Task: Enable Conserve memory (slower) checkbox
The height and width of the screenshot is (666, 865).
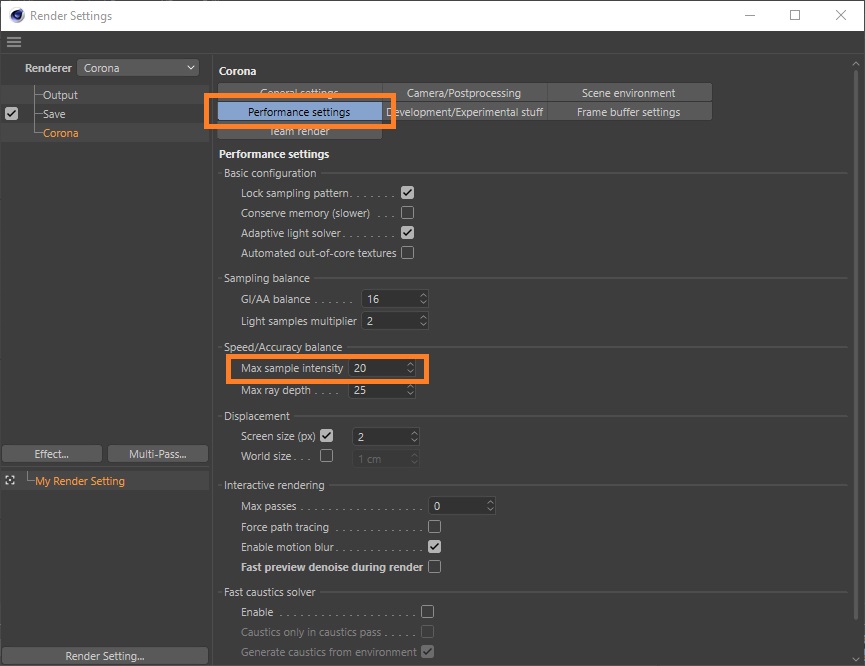Action: [x=407, y=213]
